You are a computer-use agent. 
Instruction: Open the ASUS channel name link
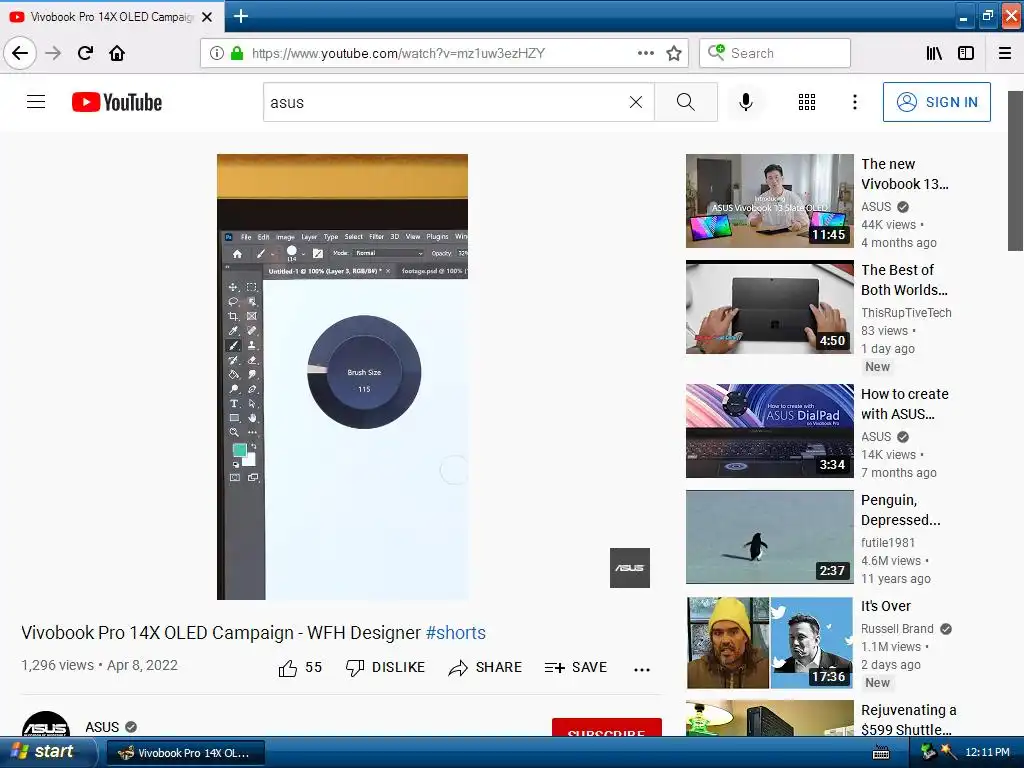pos(102,727)
